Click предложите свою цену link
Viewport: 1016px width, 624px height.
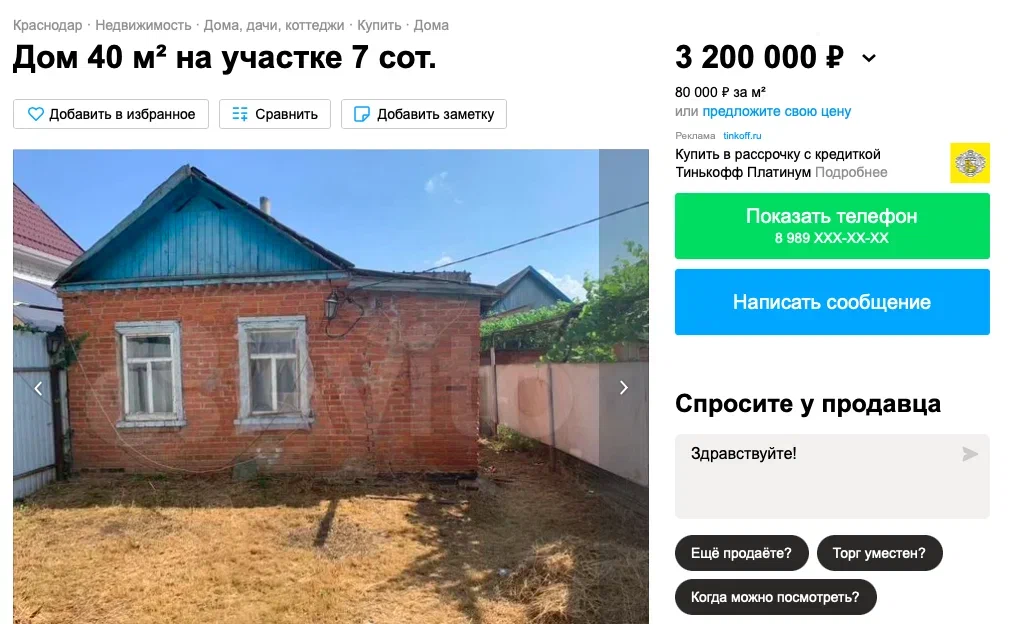[x=777, y=111]
